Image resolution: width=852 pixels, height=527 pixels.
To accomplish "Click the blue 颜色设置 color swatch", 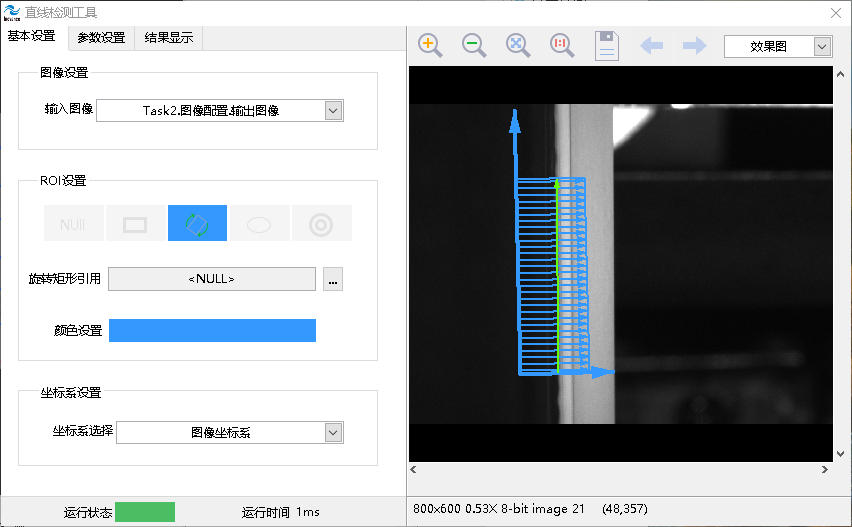I will pos(212,331).
